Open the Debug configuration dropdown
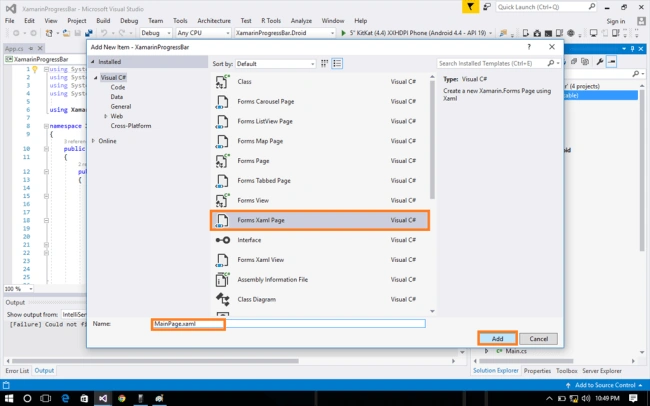 coord(156,33)
